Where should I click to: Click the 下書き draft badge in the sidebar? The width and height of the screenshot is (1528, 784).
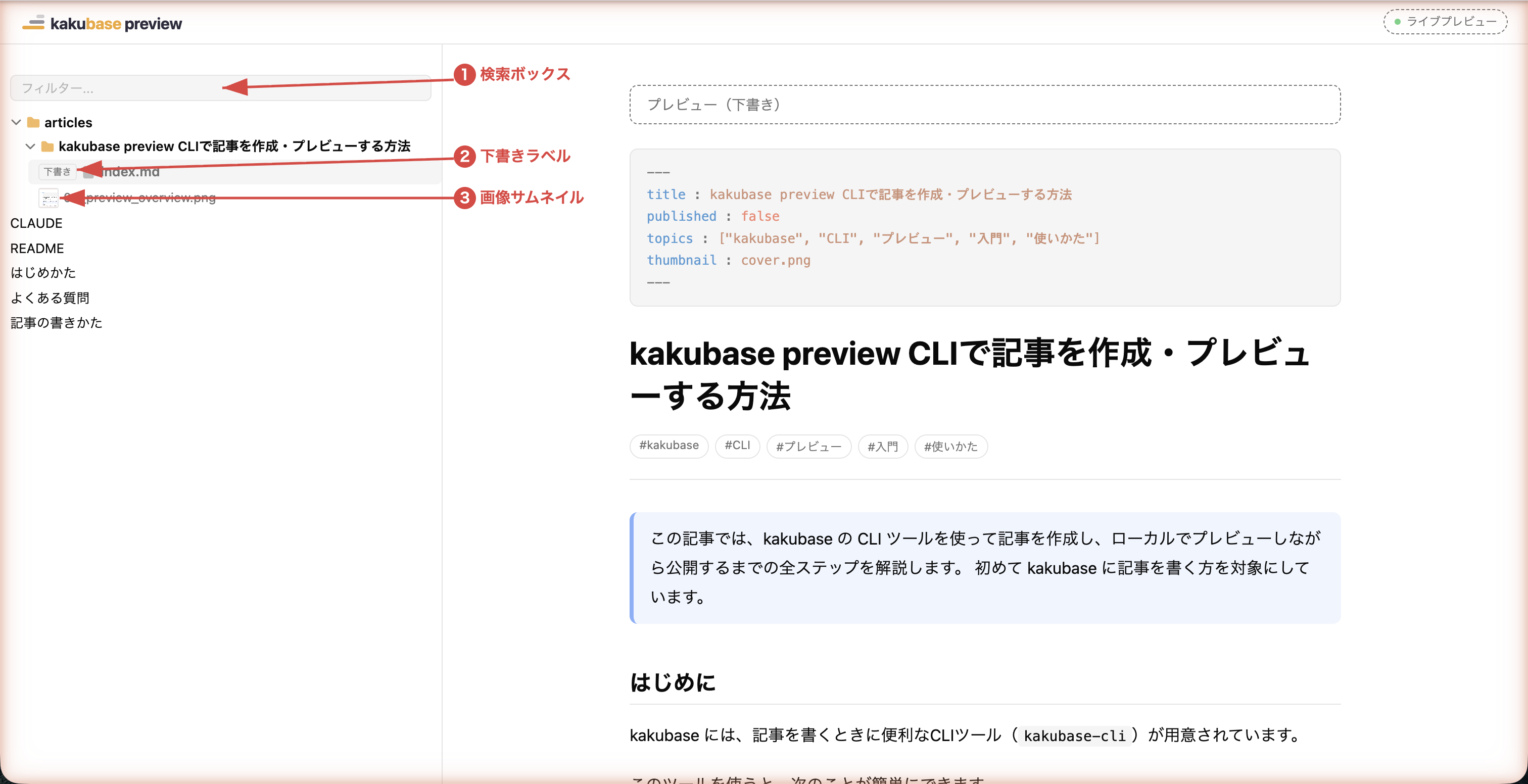coord(57,171)
